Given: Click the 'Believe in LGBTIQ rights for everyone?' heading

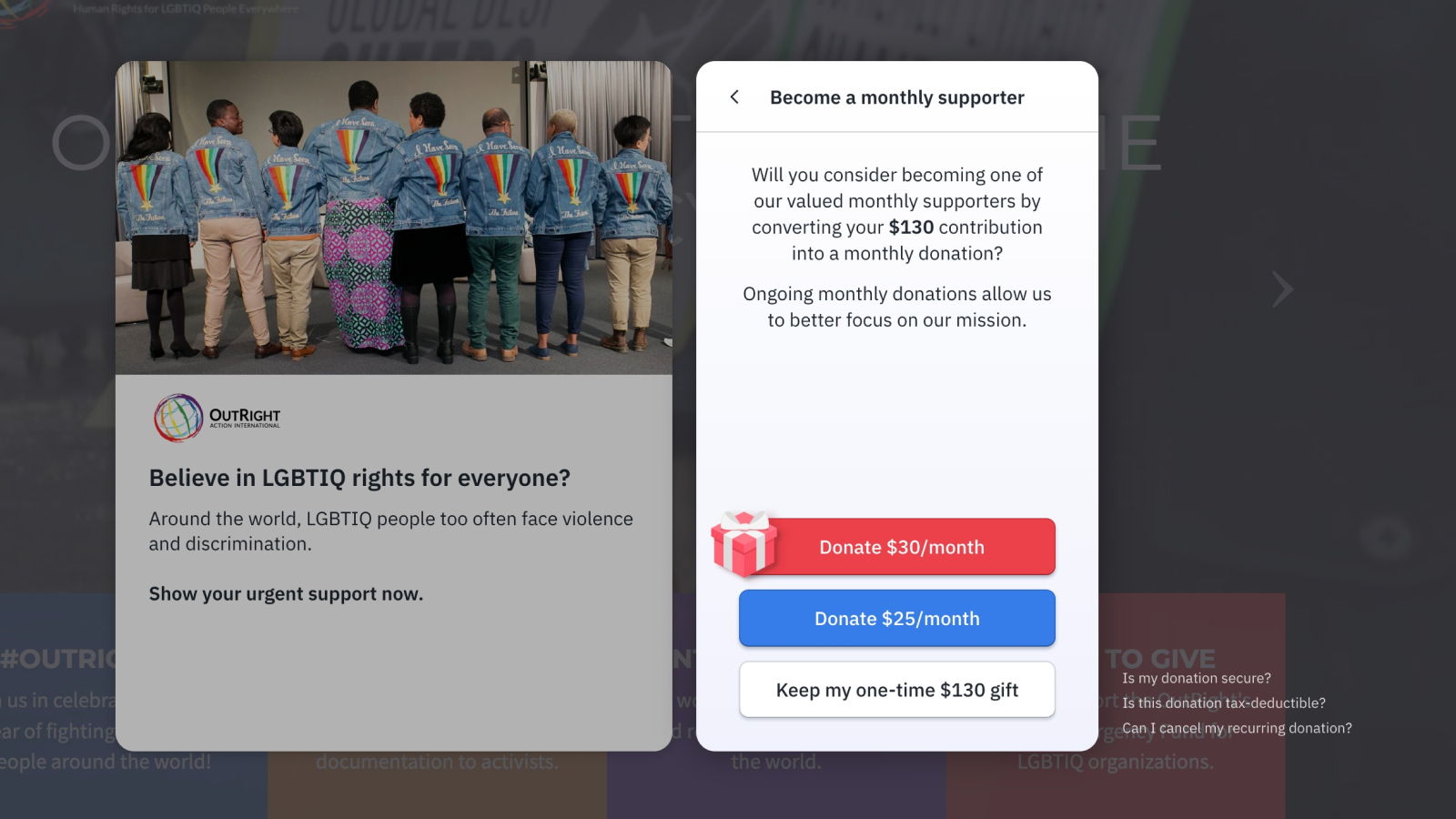Looking at the screenshot, I should [x=359, y=478].
